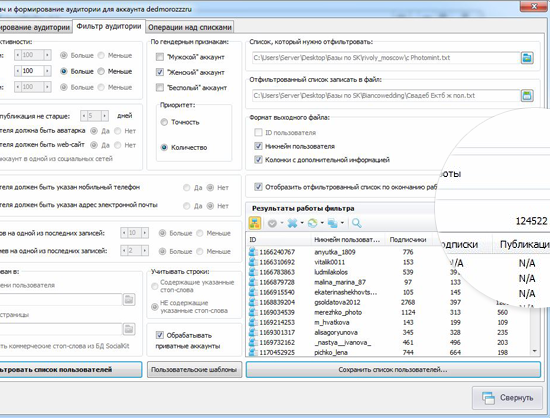Uncheck the "Женский" аккаунт checkbox
Viewport: 550px width, 418px height.
coord(160,72)
